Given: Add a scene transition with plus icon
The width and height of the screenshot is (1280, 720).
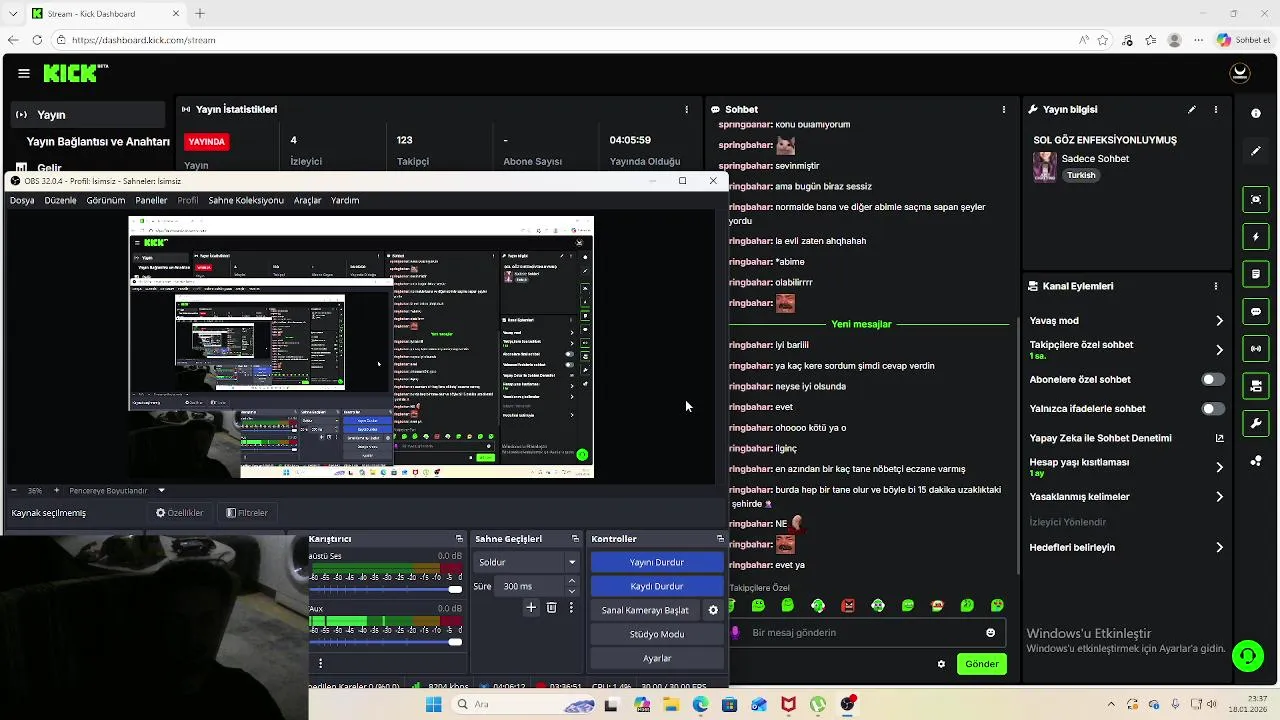Looking at the screenshot, I should [531, 607].
